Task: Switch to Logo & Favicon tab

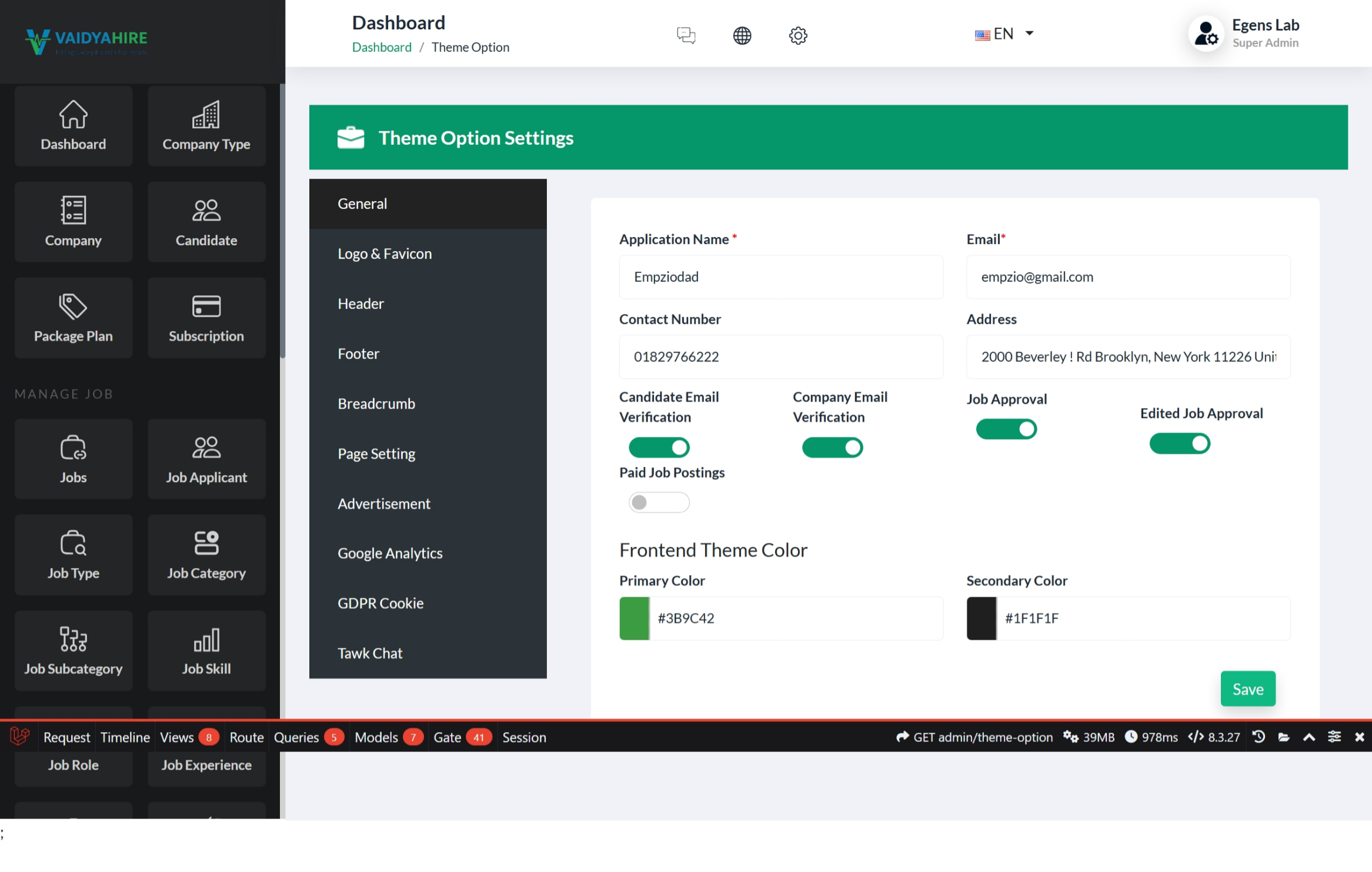Action: 385,253
